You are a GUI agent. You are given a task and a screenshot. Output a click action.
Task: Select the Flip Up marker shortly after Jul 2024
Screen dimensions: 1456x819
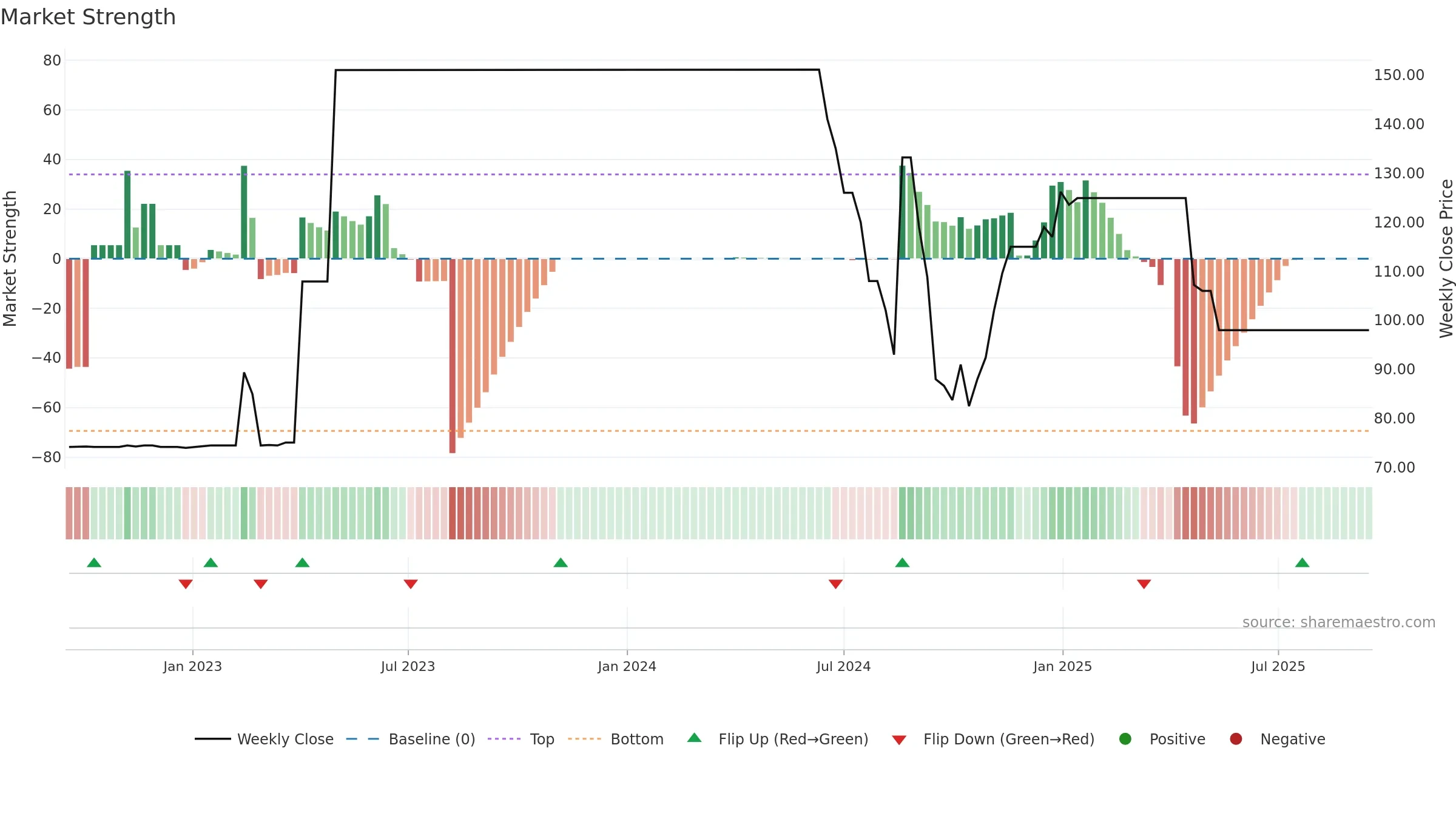pyautogui.click(x=902, y=562)
